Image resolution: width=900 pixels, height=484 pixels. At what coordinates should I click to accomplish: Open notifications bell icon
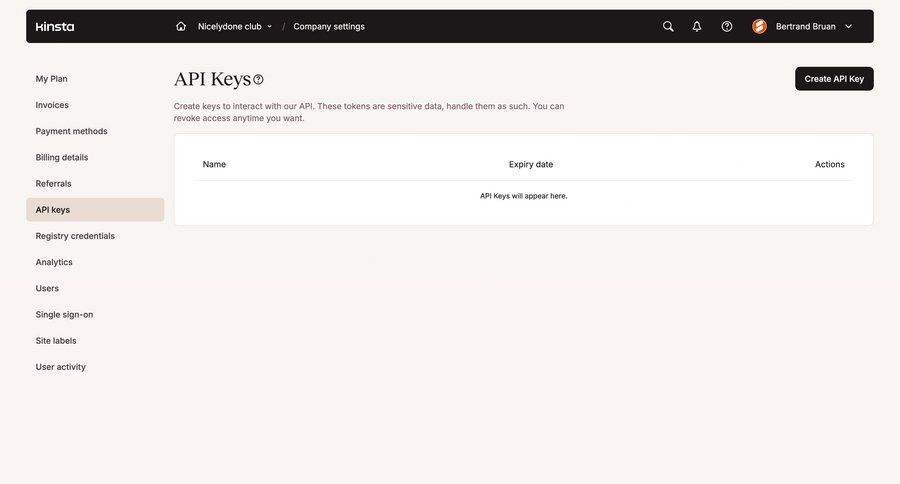[x=697, y=26]
